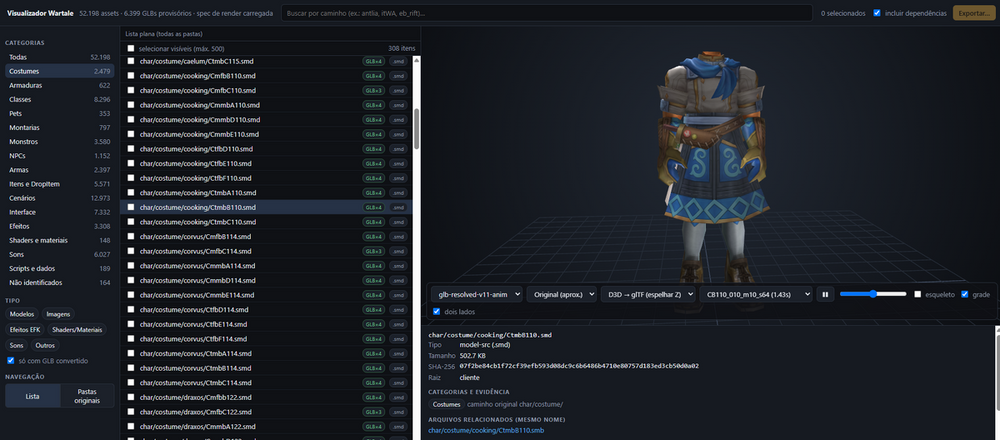Click .smd badge on corvus/CtmbA114.smd row

tap(399, 353)
